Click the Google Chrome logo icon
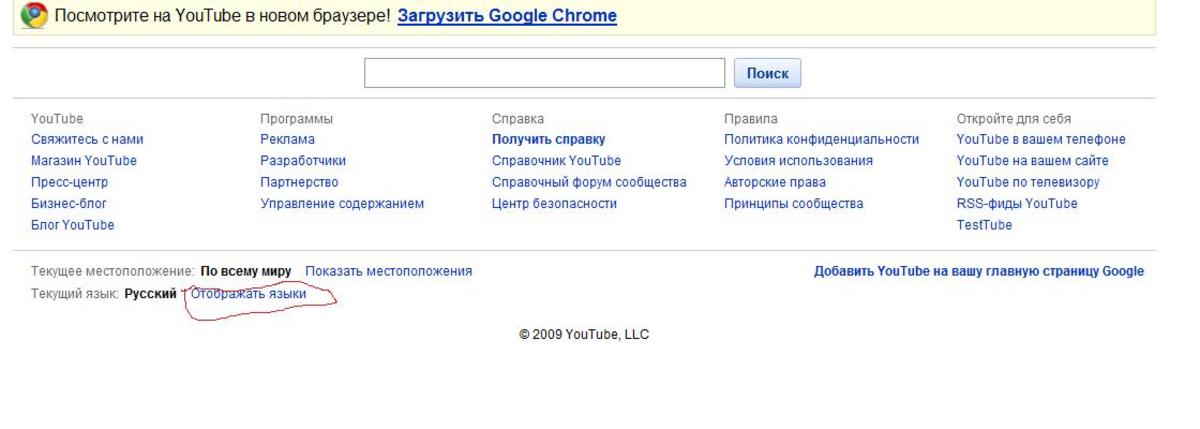 34,16
